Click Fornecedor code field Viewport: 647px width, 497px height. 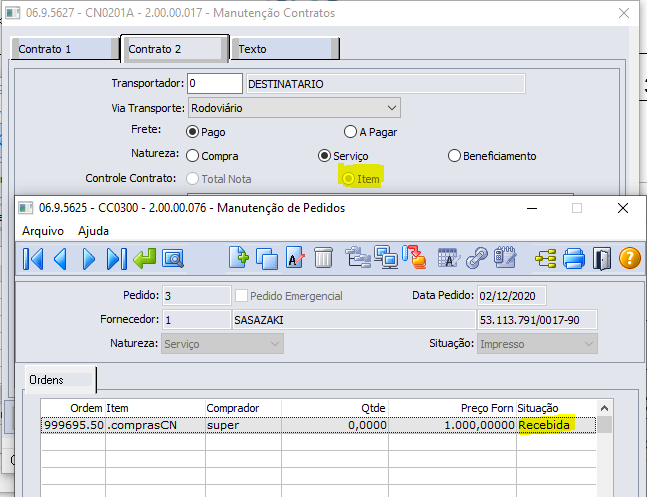point(196,320)
